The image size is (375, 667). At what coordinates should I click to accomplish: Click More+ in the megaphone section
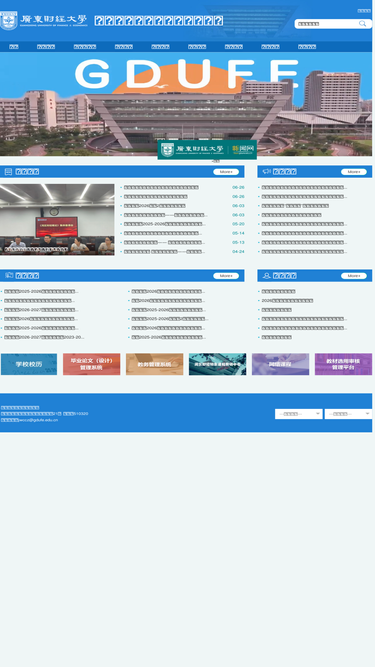pos(354,172)
